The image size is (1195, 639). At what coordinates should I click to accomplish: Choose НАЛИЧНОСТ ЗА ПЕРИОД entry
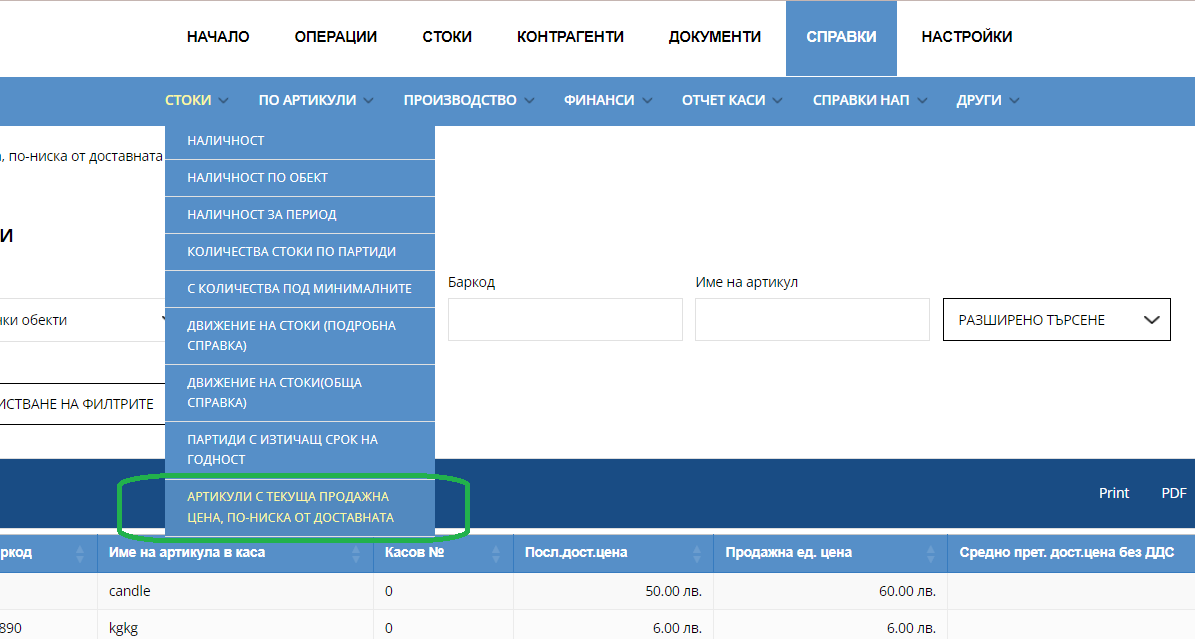tap(300, 215)
